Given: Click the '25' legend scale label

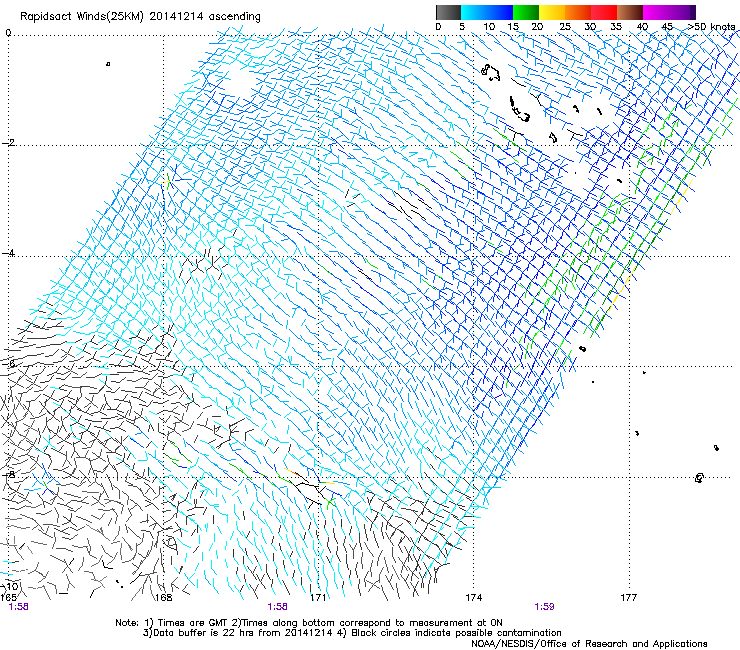Looking at the screenshot, I should point(564,26).
